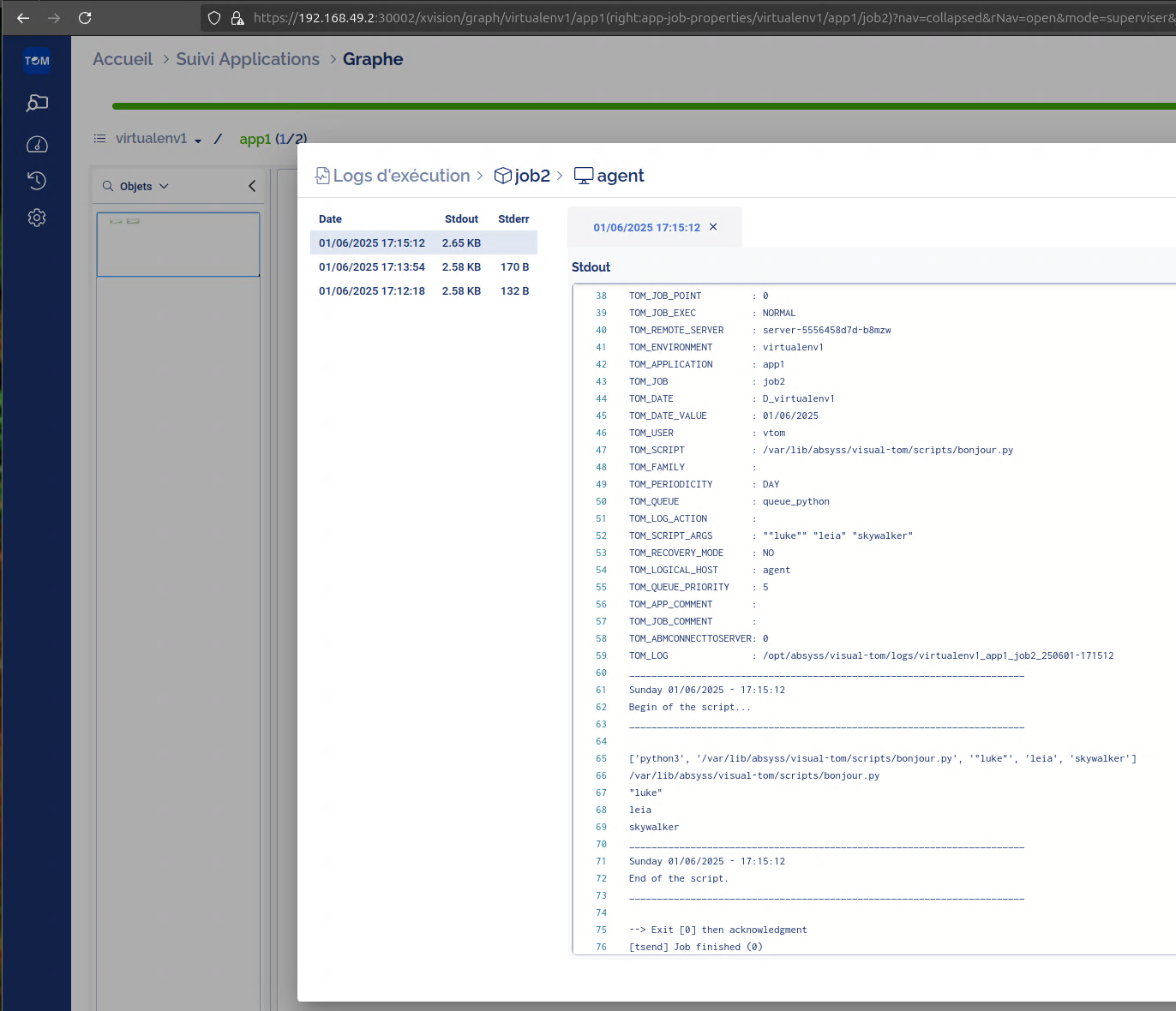The width and height of the screenshot is (1176, 1011).
Task: Click log line TOM_ENVIRONMENT virtualenv1
Action: click(726, 347)
